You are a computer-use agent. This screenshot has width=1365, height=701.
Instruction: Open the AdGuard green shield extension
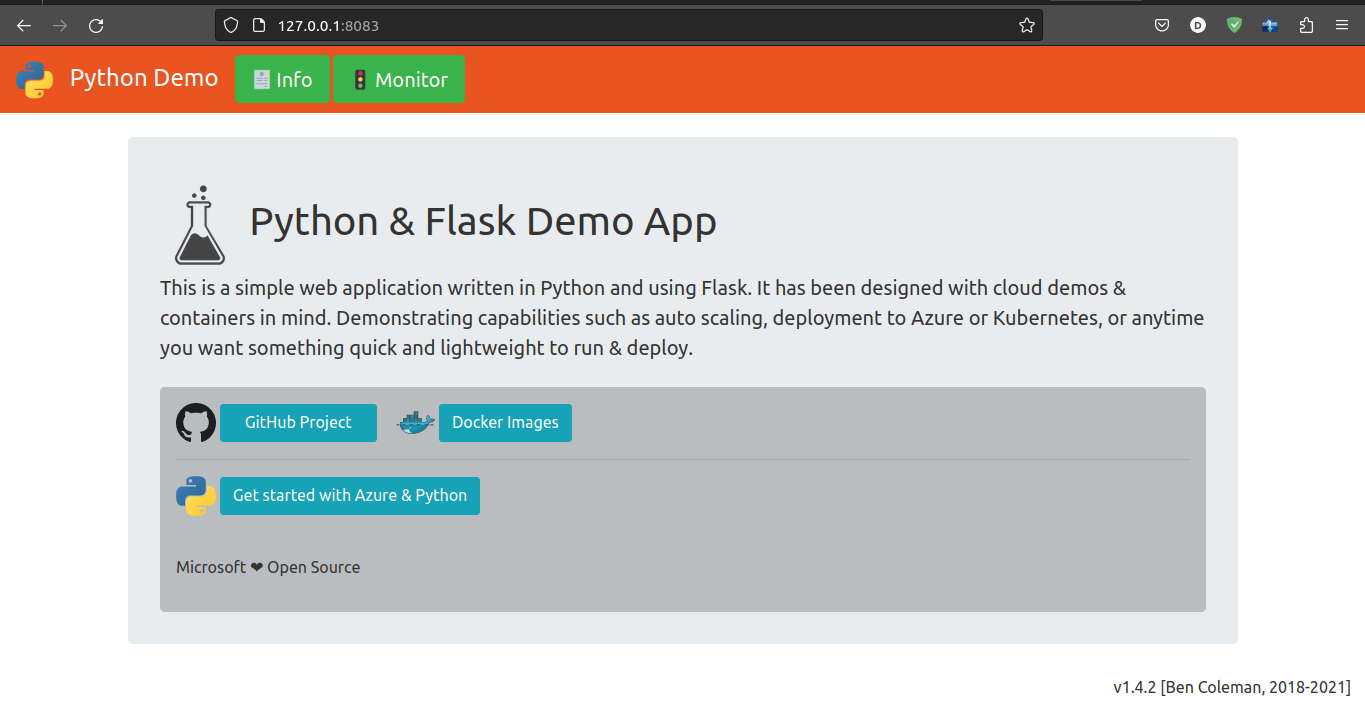tap(1234, 25)
